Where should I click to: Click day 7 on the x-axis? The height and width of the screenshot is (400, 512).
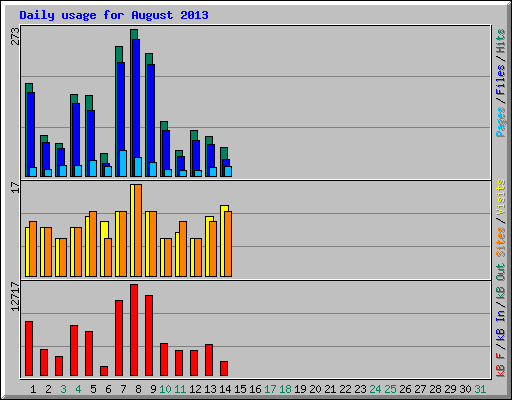[x=123, y=389]
